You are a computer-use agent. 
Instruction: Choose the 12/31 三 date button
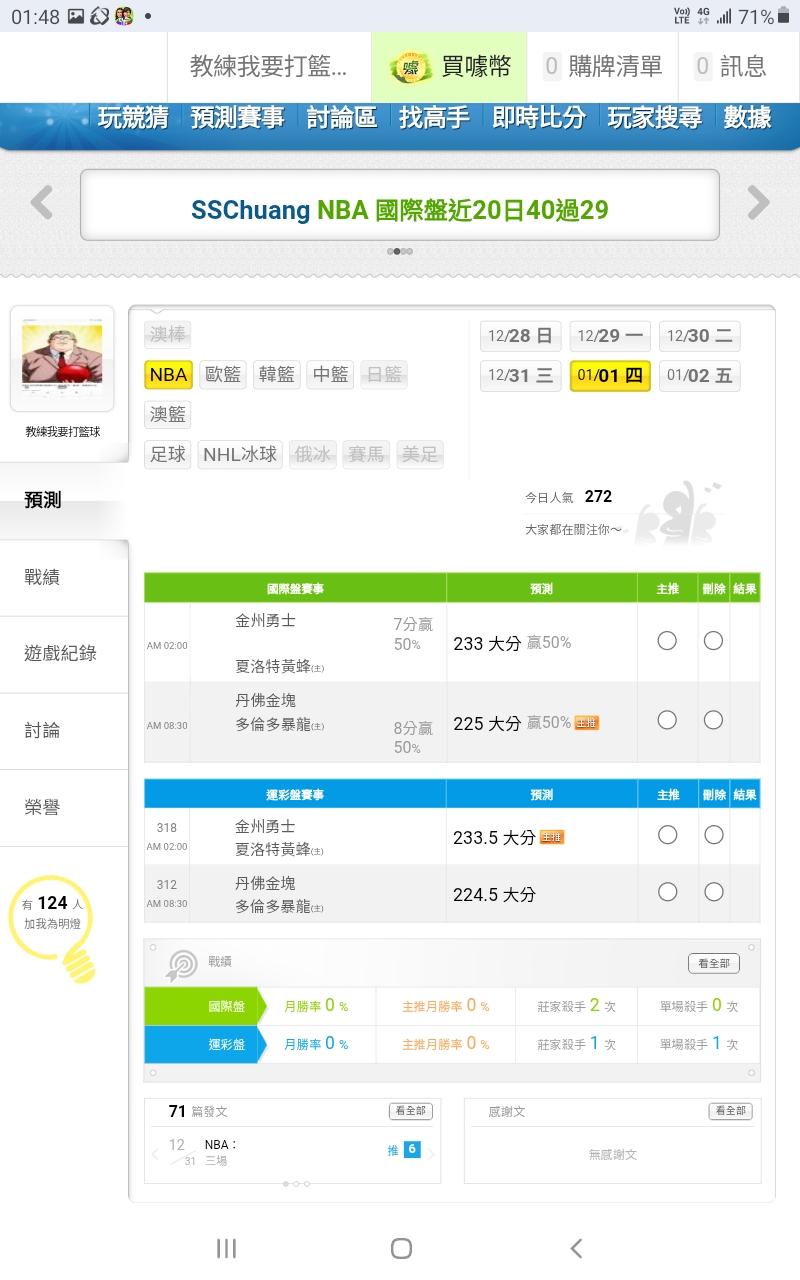[520, 376]
